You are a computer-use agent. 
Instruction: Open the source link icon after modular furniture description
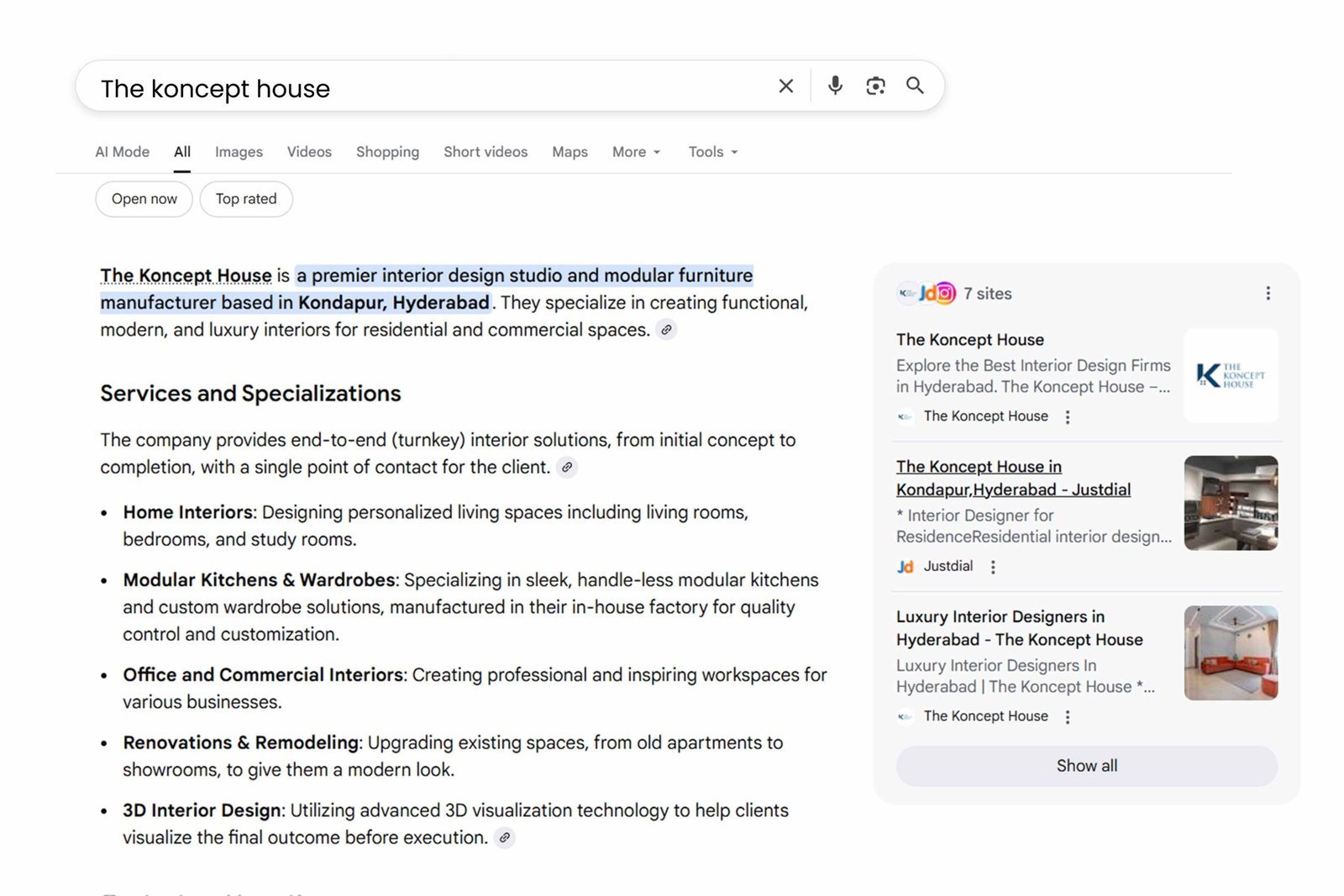click(x=667, y=330)
